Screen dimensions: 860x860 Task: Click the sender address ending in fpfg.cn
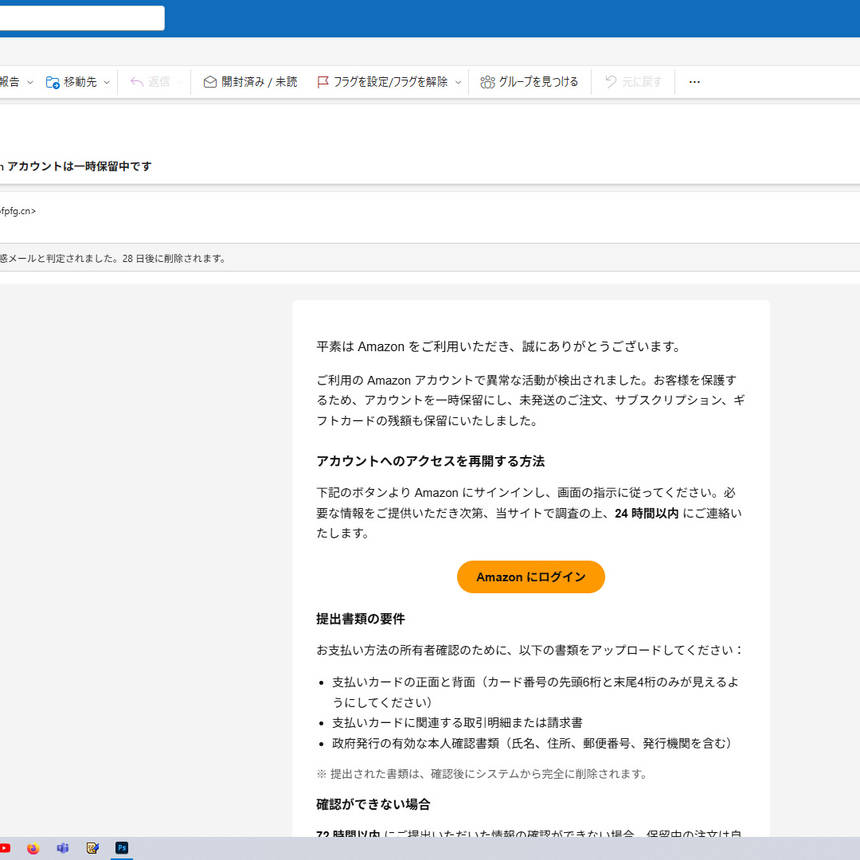click(18, 211)
